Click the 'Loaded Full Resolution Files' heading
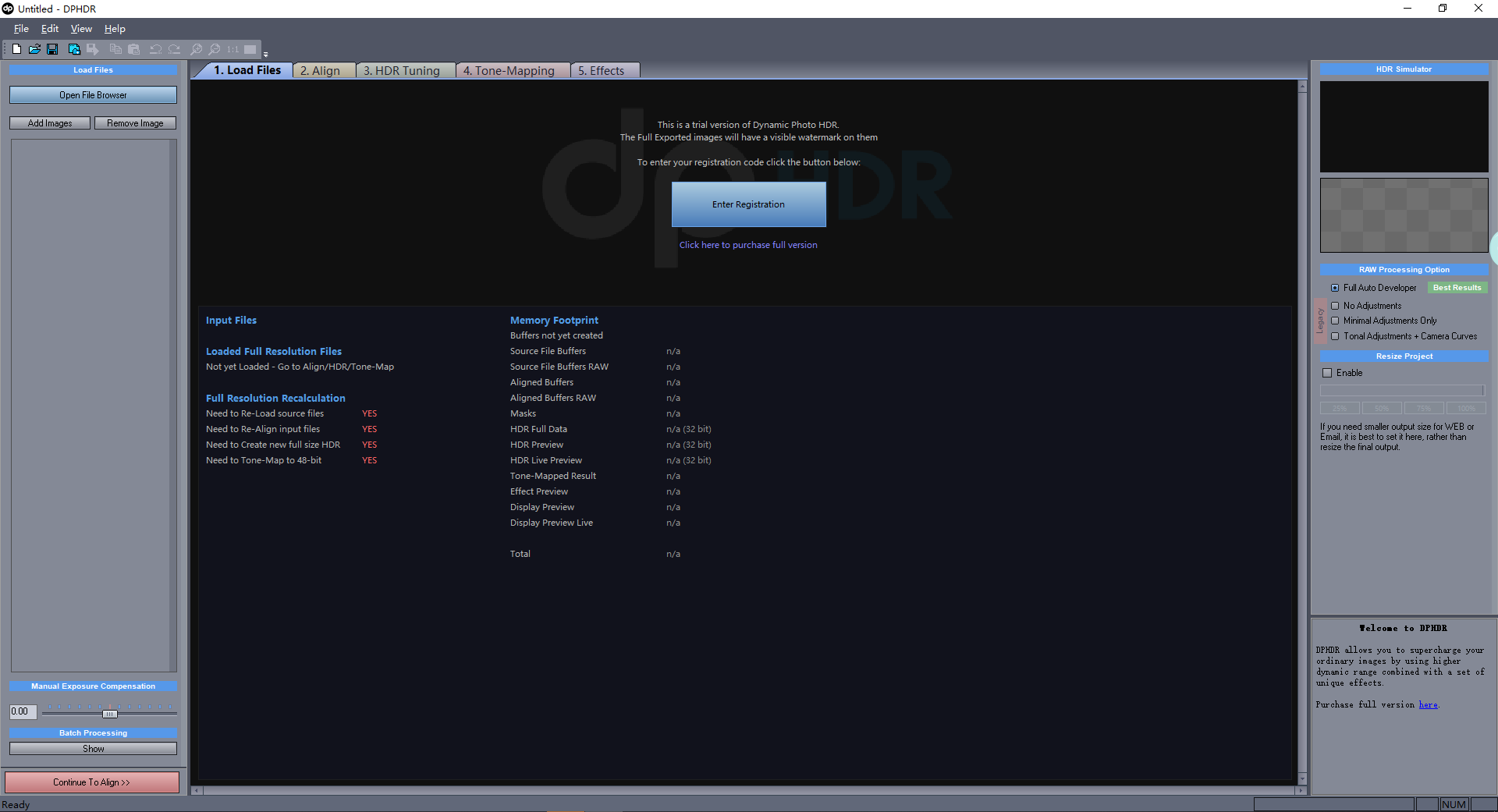This screenshot has width=1498, height=812. [x=274, y=352]
